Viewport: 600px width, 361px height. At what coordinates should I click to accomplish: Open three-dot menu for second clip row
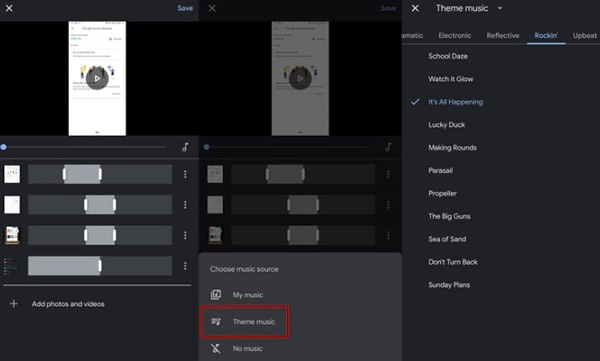[185, 205]
